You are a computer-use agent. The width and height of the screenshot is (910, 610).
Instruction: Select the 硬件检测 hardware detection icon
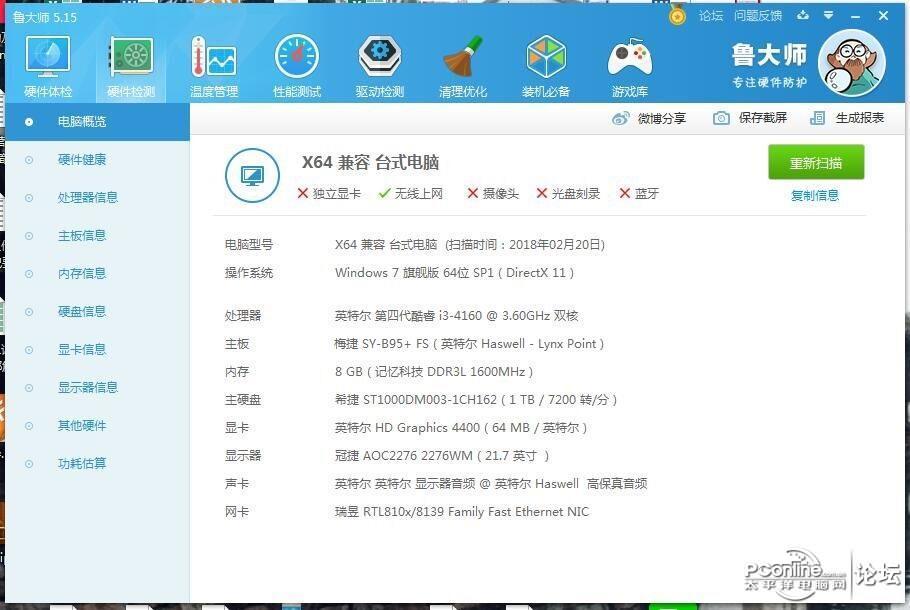131,67
